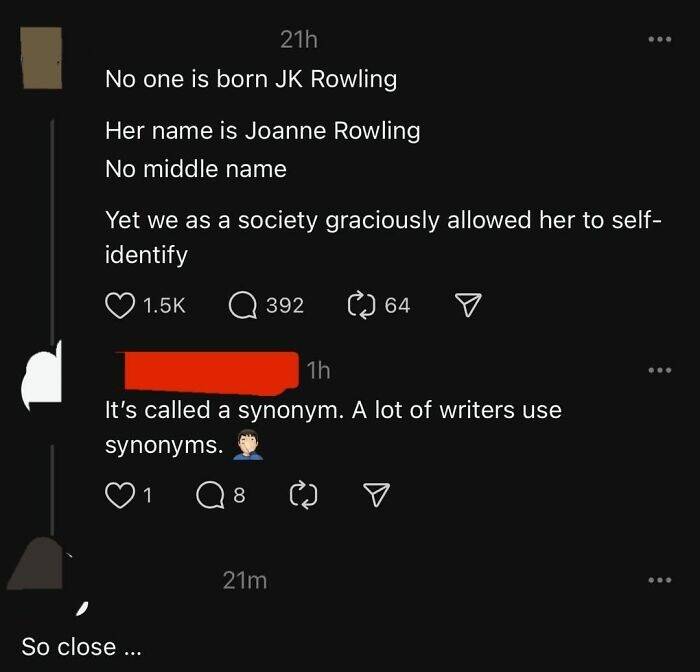The width and height of the screenshot is (700, 672).
Task: Open the 'So close ...' reply text
Action: [x=81, y=647]
